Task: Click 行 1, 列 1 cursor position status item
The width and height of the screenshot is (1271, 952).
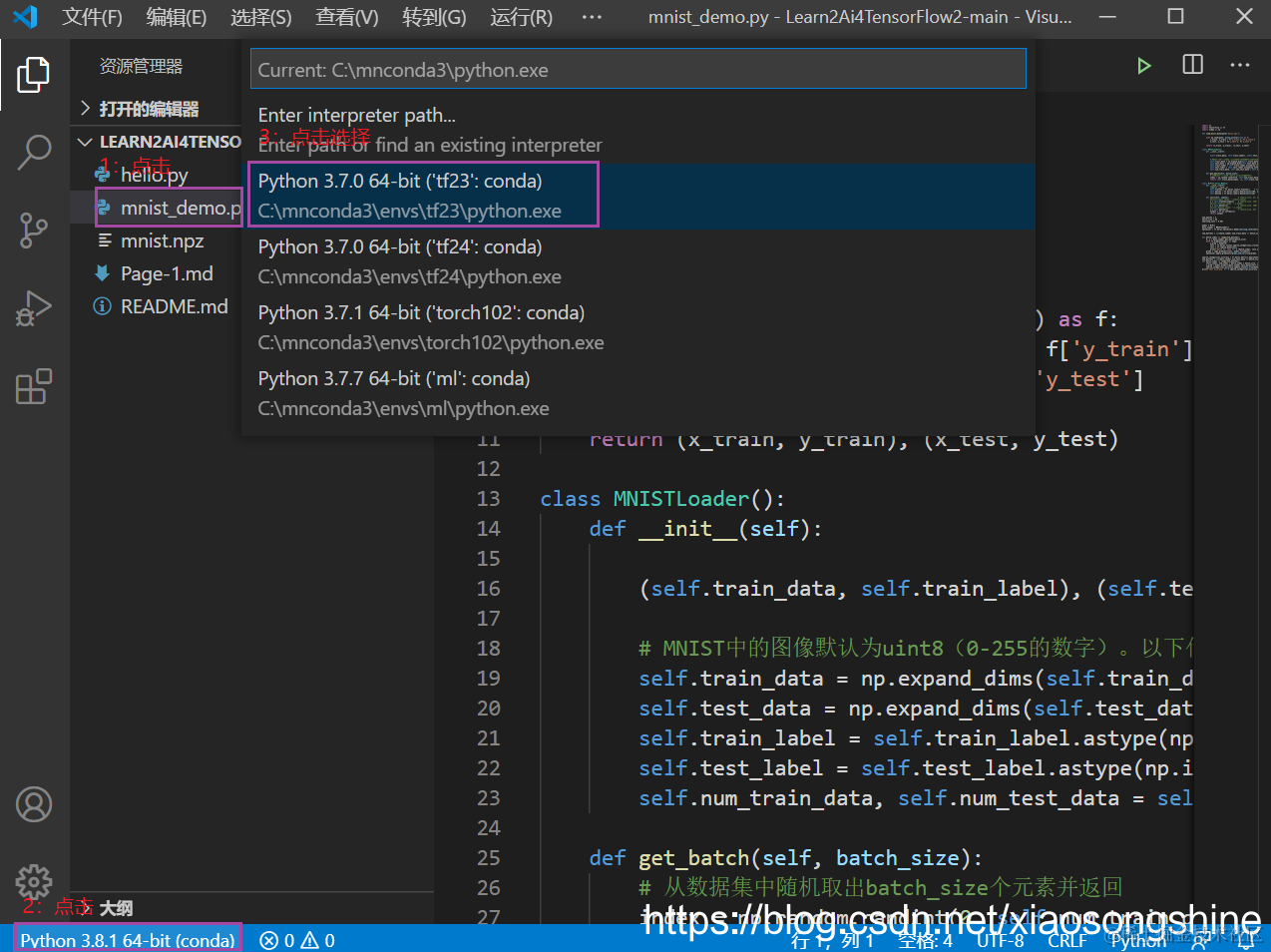Action: [832, 940]
